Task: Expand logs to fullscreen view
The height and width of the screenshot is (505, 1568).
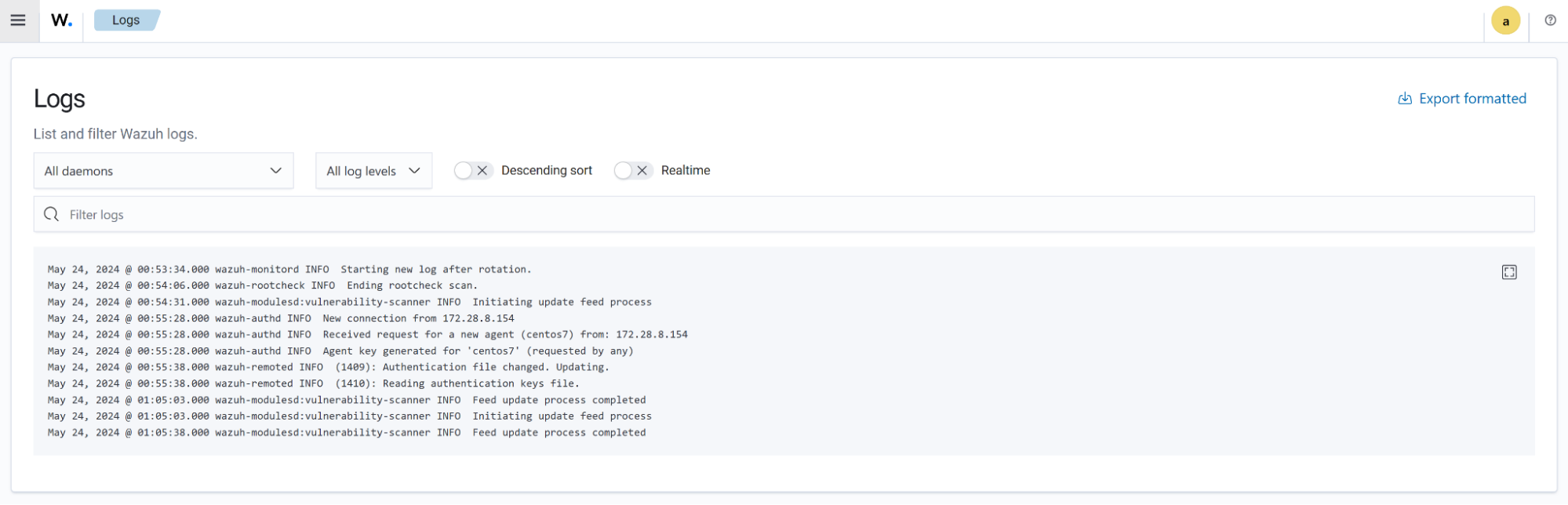Action: click(x=1508, y=272)
